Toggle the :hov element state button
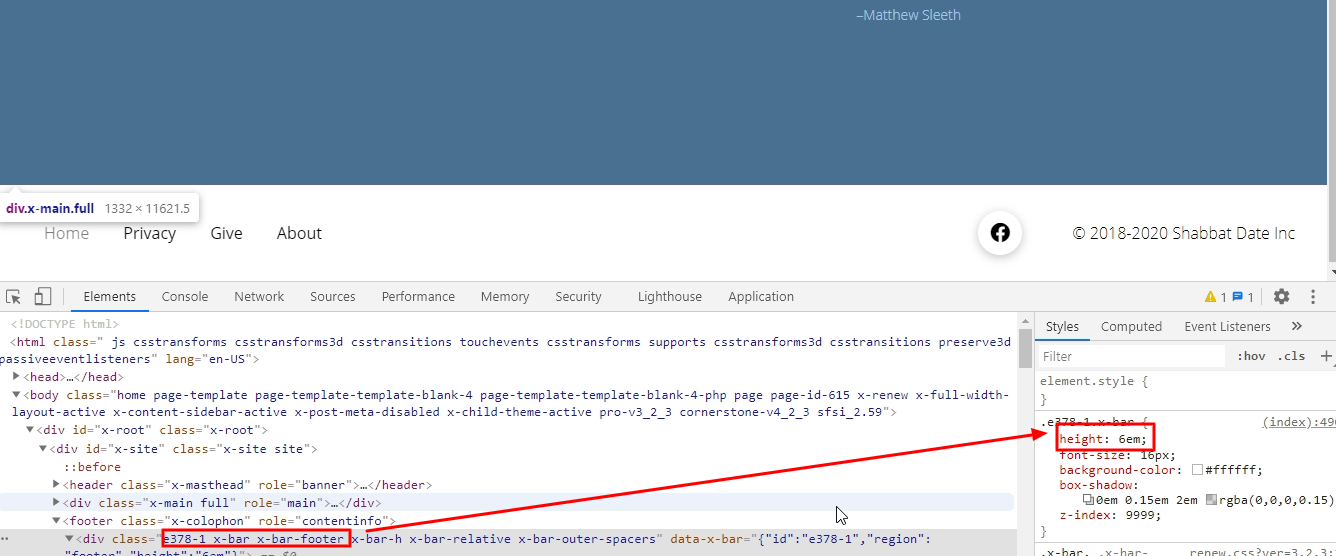Image resolution: width=1336 pixels, height=556 pixels. 1251,356
